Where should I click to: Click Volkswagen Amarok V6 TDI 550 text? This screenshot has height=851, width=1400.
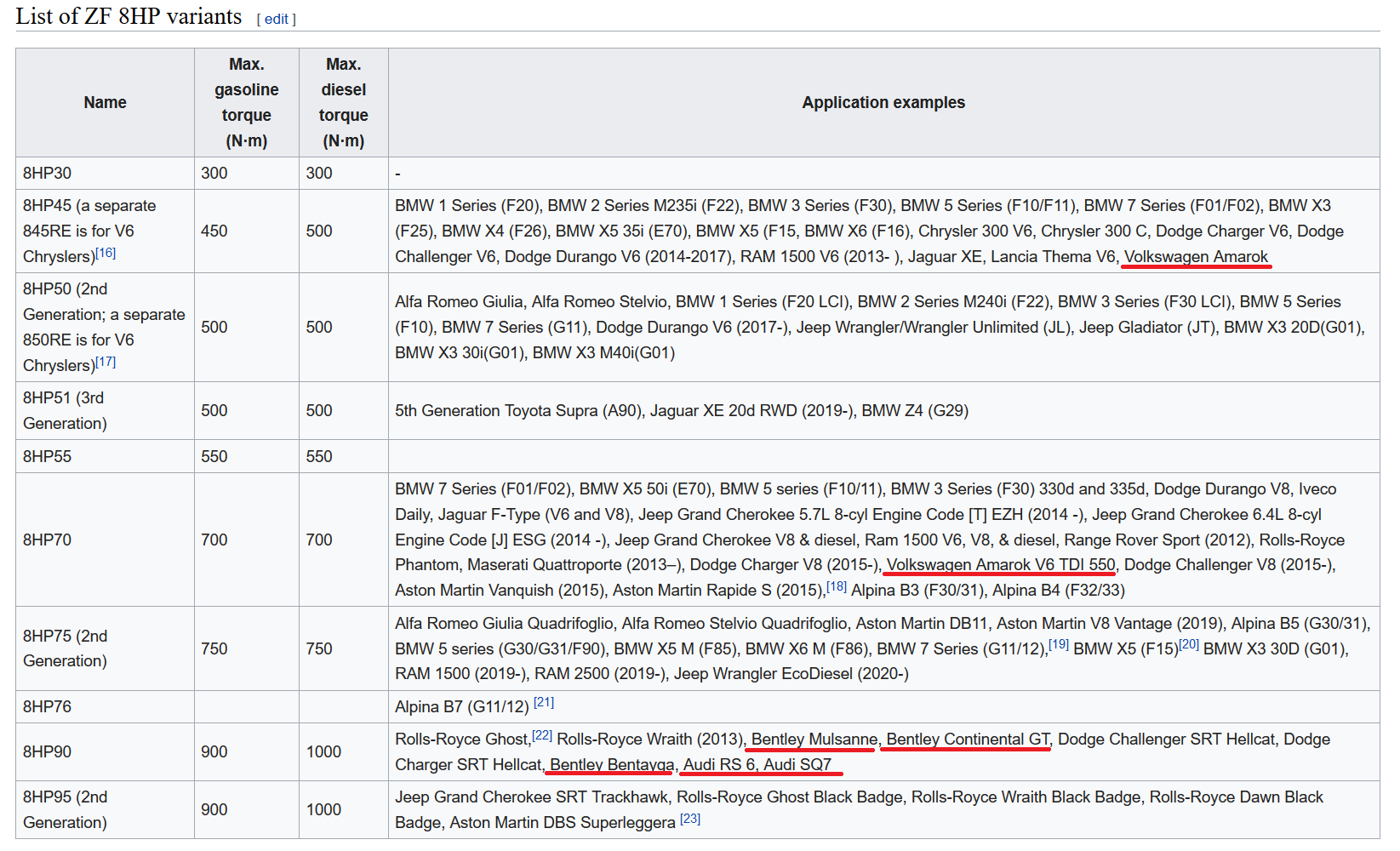(1001, 564)
